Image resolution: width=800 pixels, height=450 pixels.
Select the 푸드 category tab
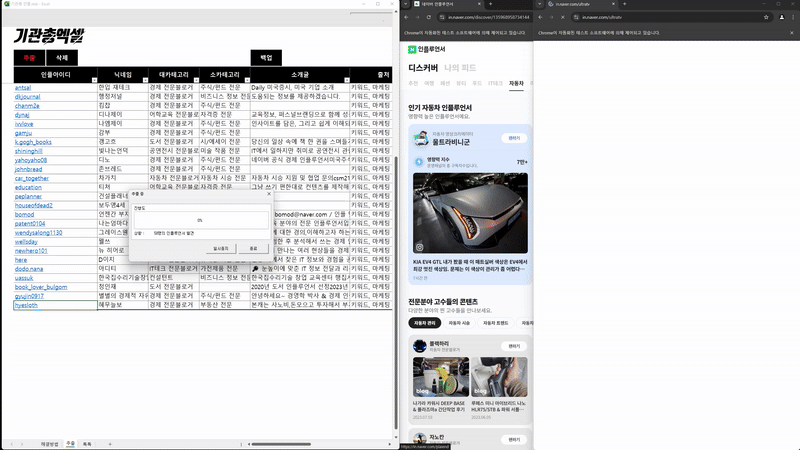[477, 83]
